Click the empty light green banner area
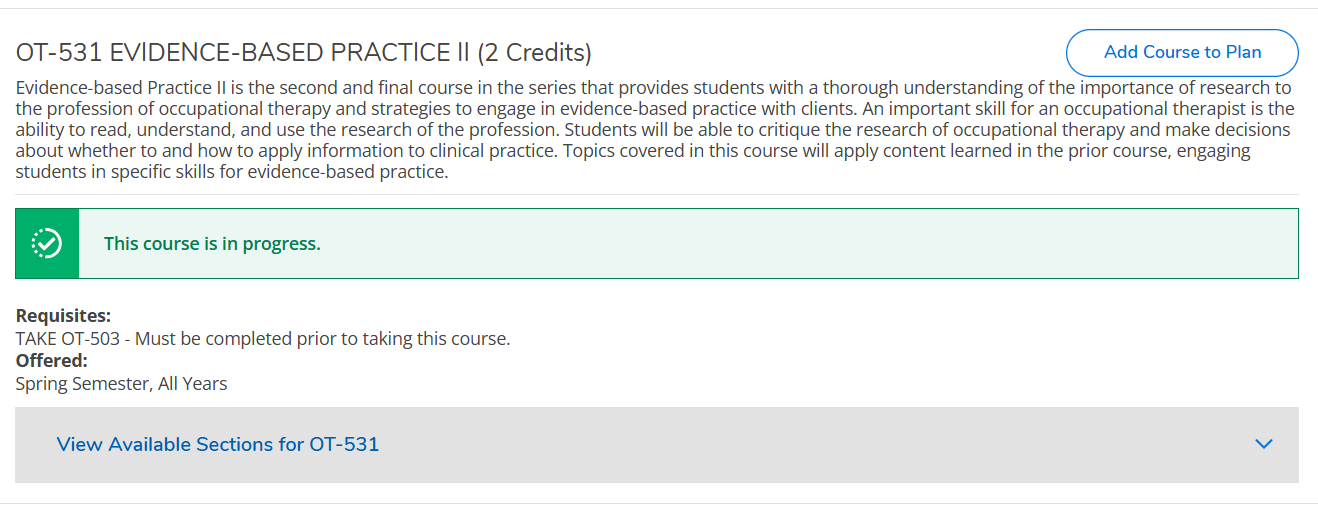The height and width of the screenshot is (505, 1318). coord(800,243)
